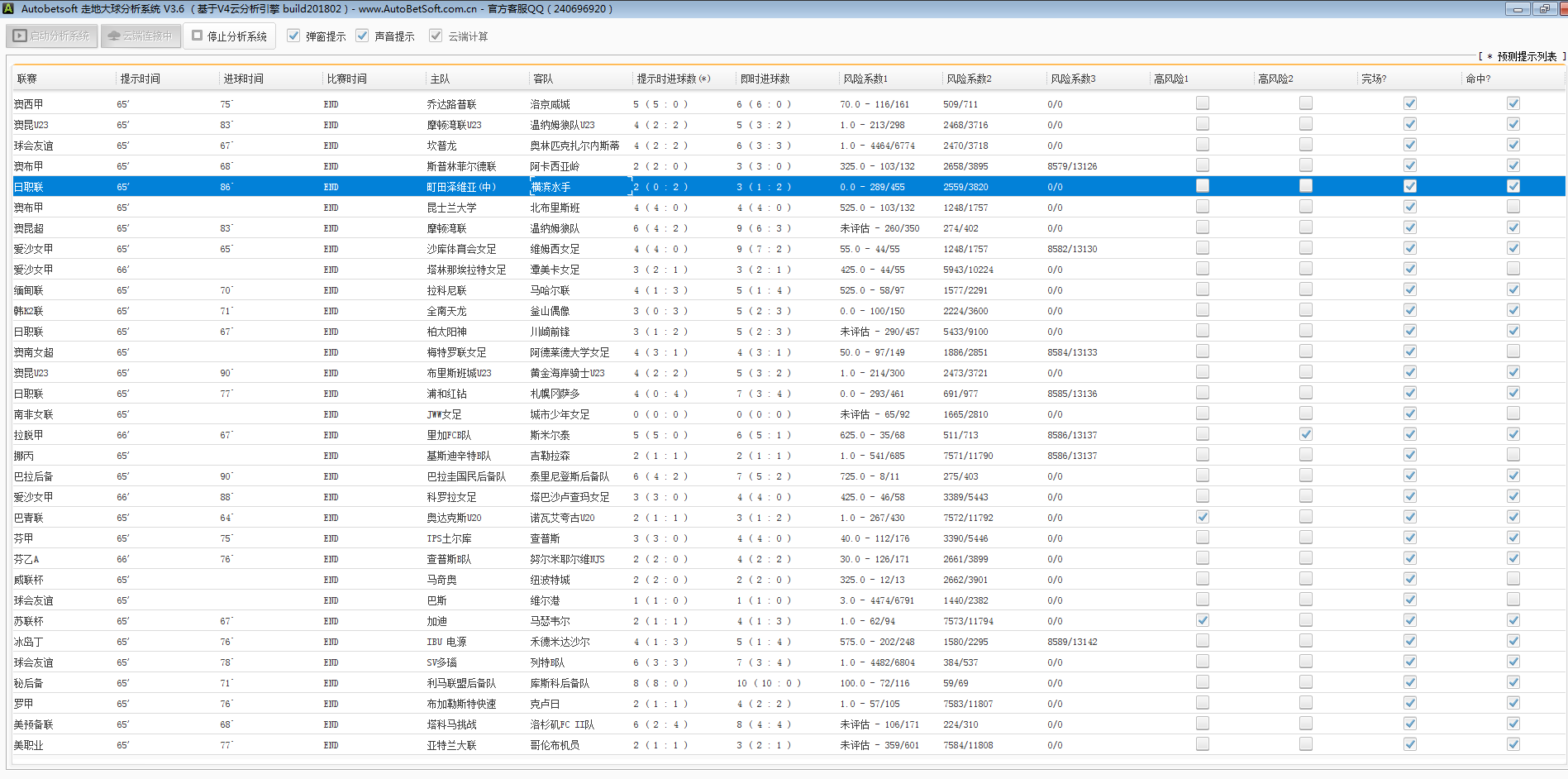Check 命中? box for the JWW女足 row

tap(1513, 413)
